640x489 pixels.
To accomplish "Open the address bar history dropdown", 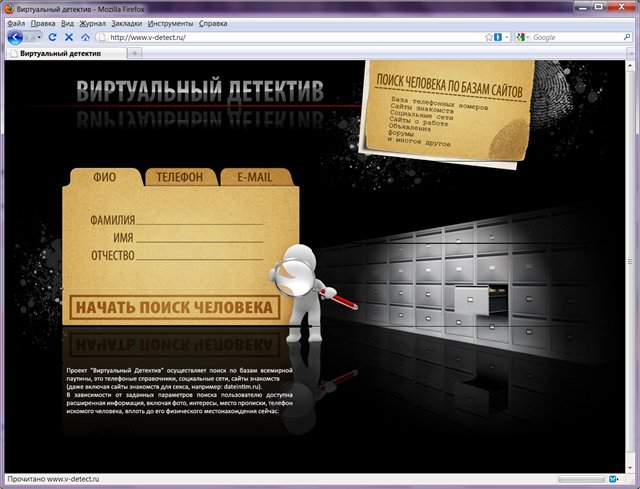I will pos(508,37).
